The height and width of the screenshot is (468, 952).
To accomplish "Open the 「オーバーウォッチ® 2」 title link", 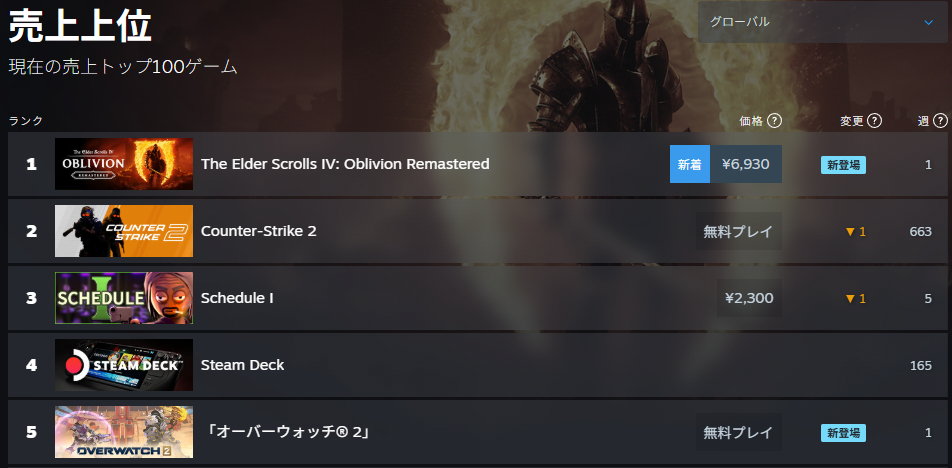I will (x=287, y=432).
